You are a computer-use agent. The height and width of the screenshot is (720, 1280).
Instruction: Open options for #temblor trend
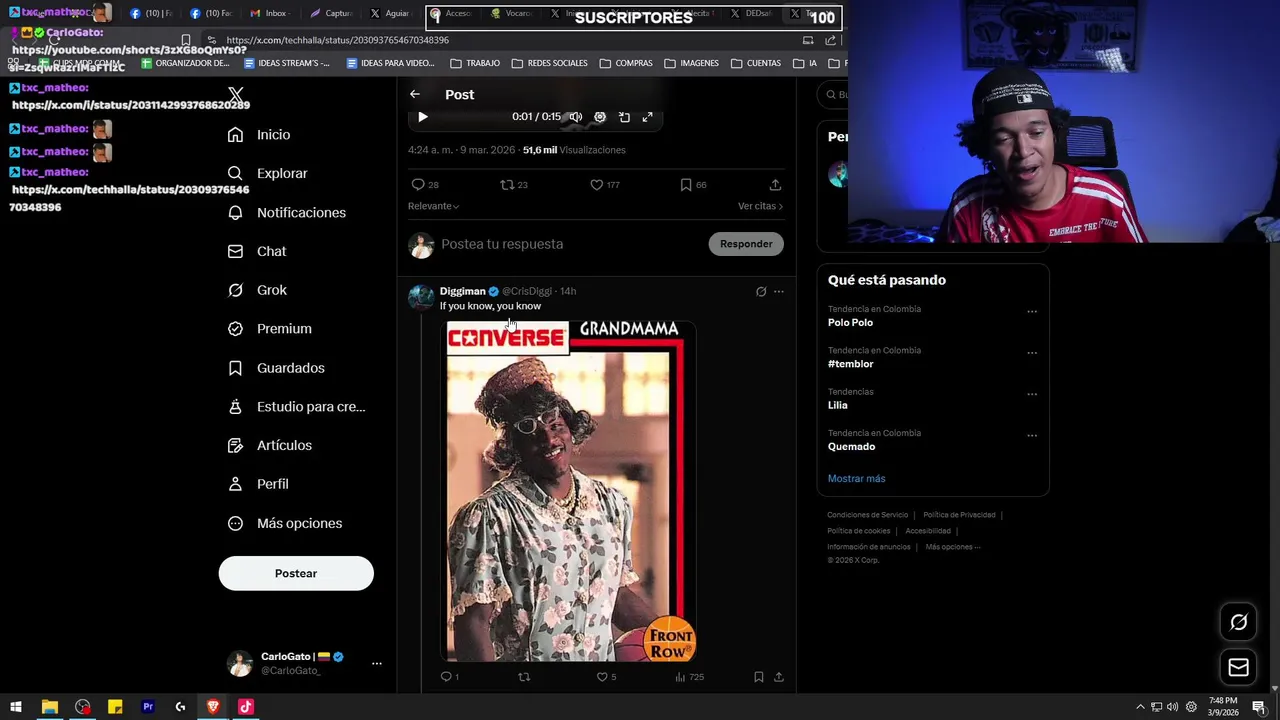point(1032,352)
